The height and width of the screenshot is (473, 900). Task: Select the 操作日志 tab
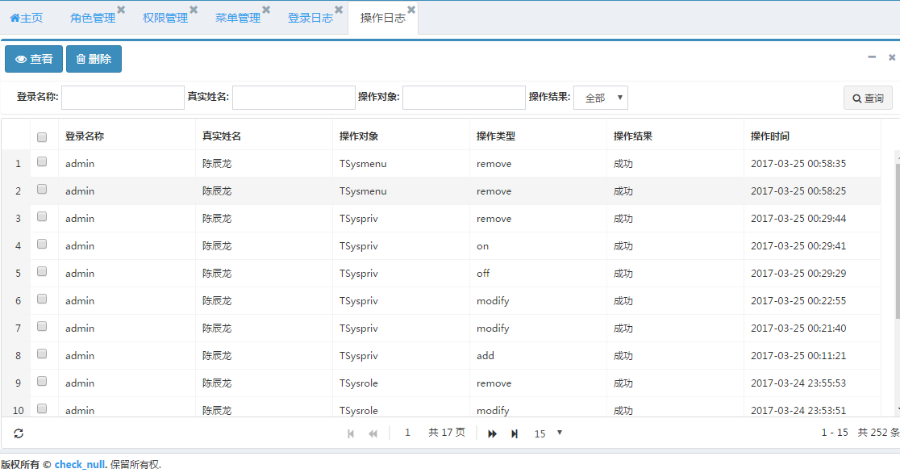(x=383, y=18)
